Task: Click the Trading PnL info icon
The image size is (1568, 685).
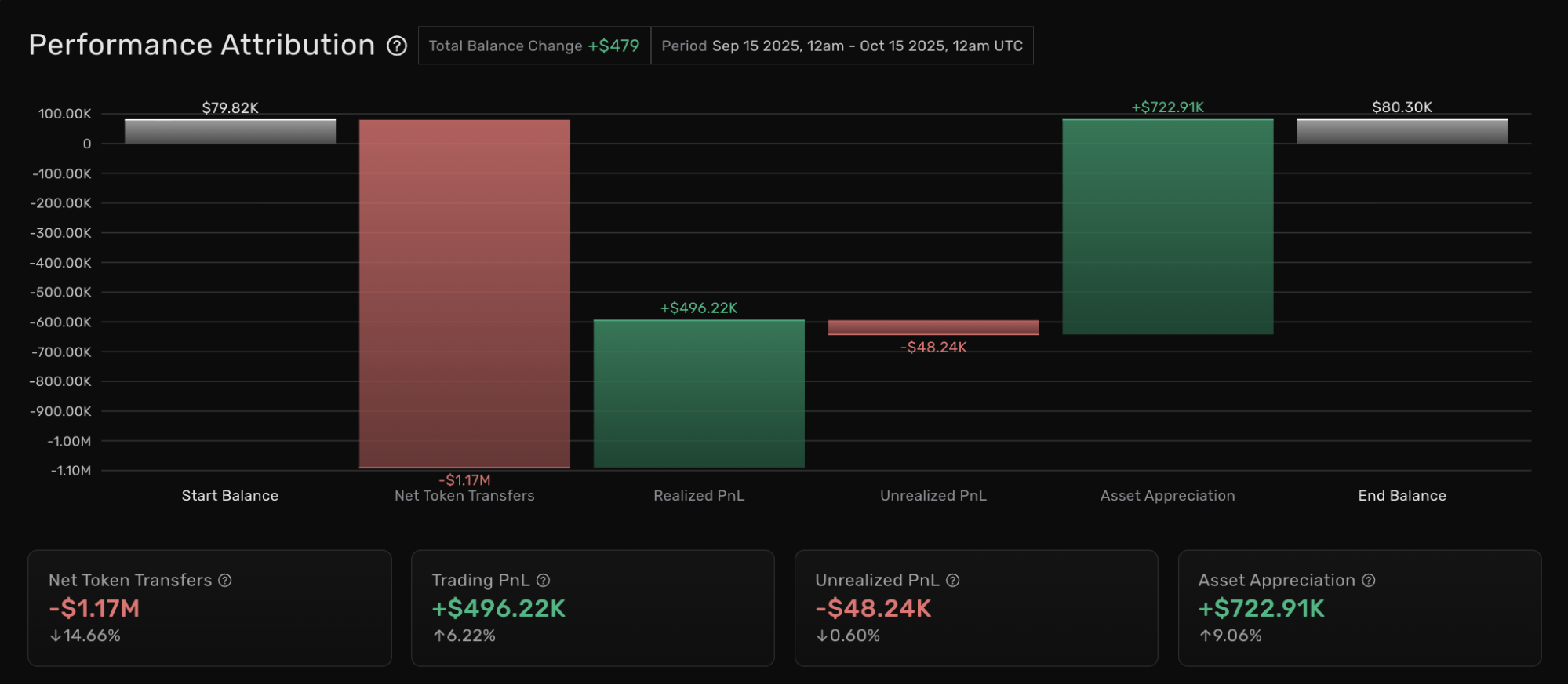Action: coord(543,581)
